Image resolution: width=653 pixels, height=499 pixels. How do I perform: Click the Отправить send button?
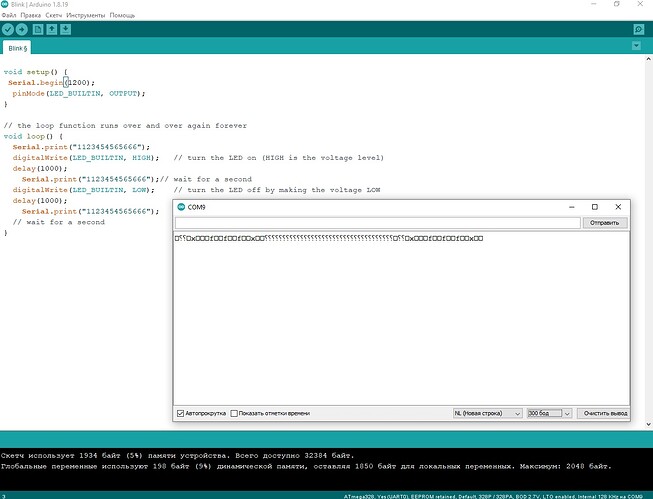pos(605,223)
